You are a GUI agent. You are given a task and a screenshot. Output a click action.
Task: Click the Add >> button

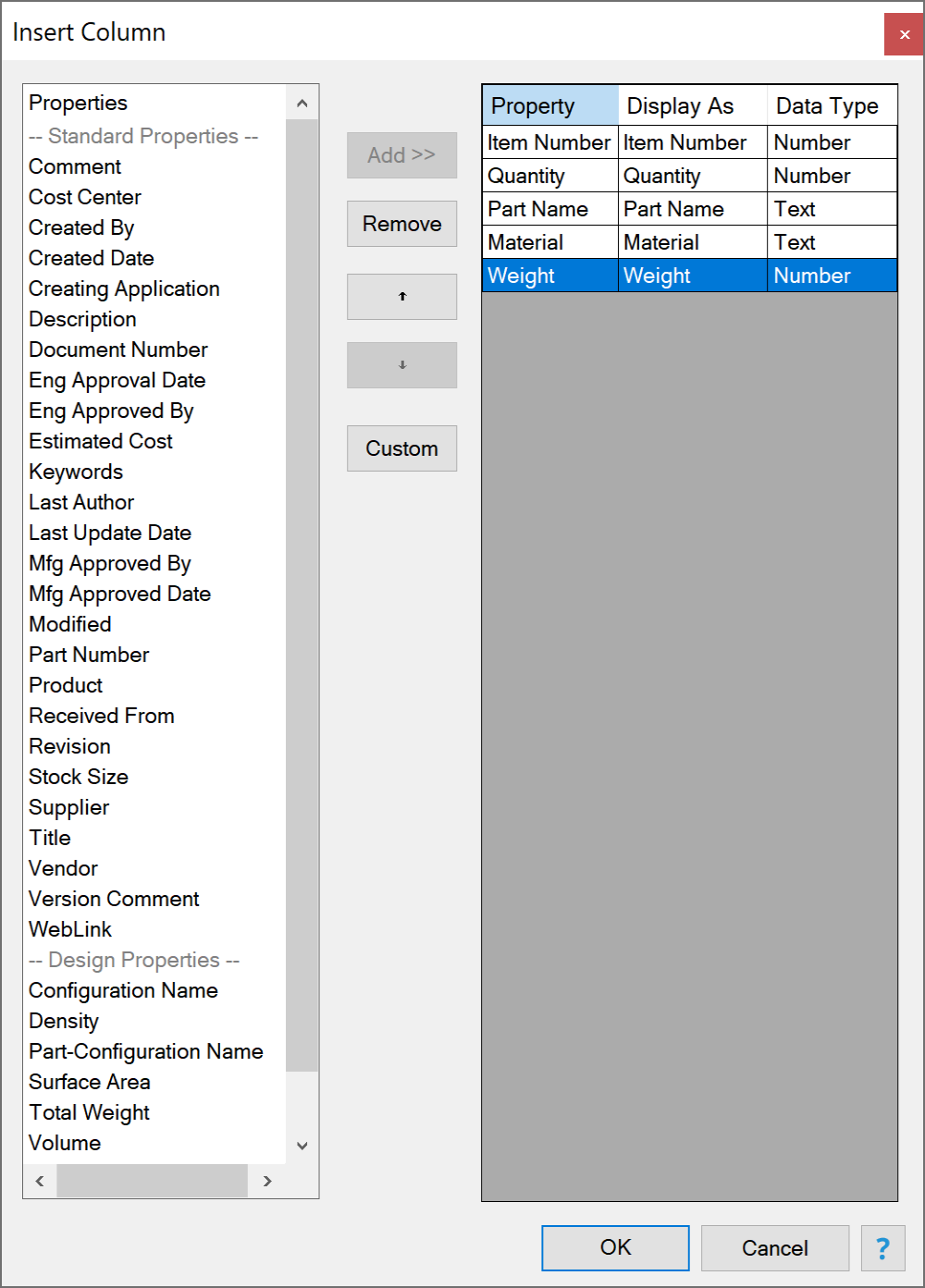[x=401, y=155]
